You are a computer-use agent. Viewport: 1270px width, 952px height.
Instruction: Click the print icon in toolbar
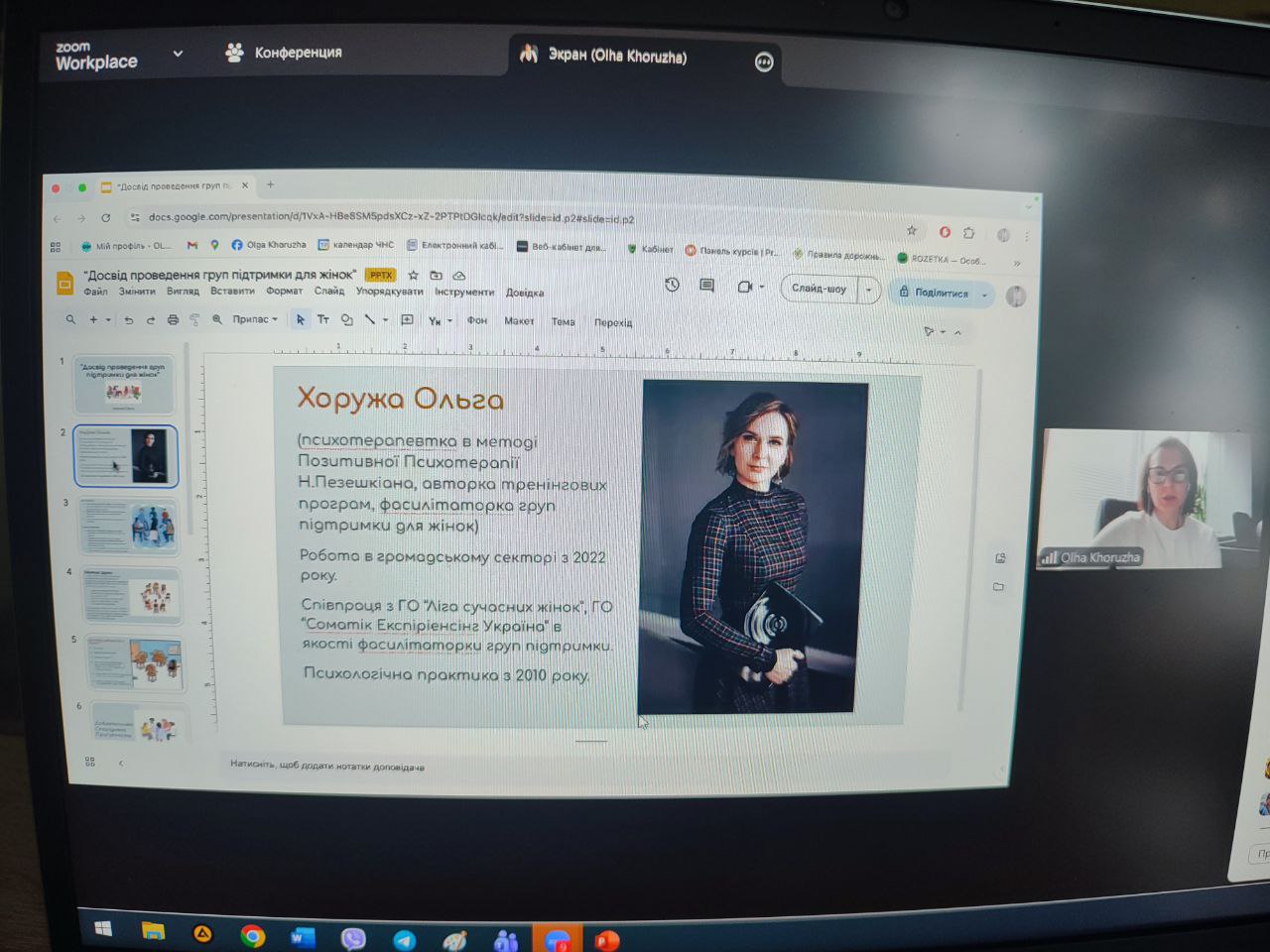click(x=173, y=320)
